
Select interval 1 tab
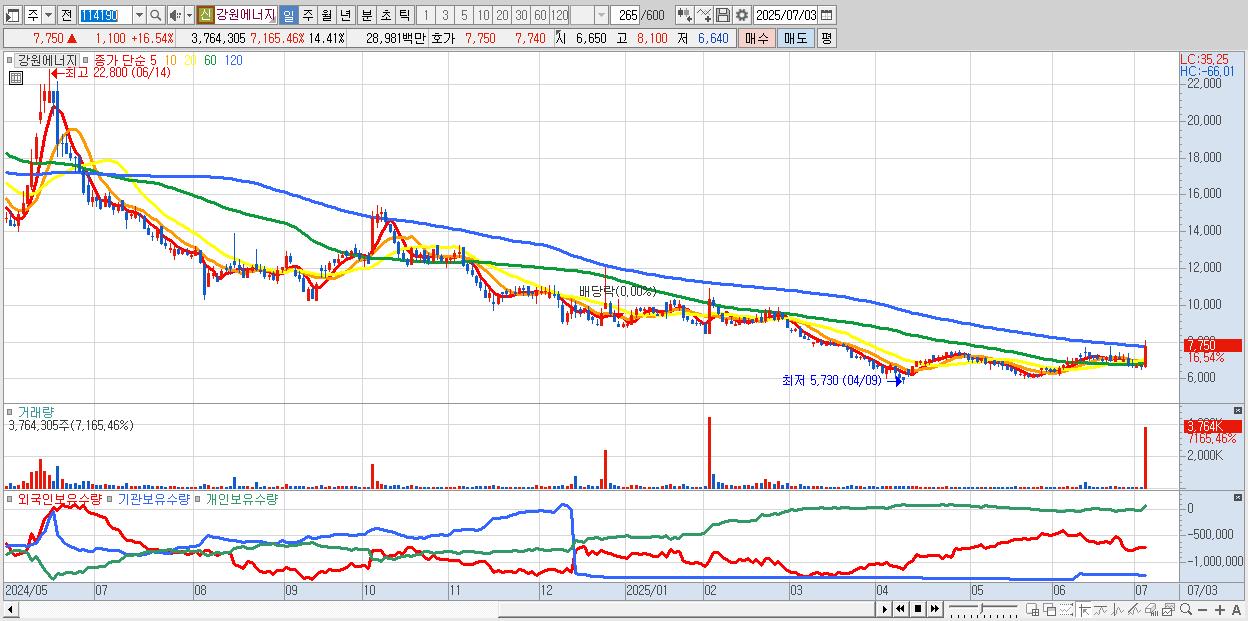click(425, 16)
